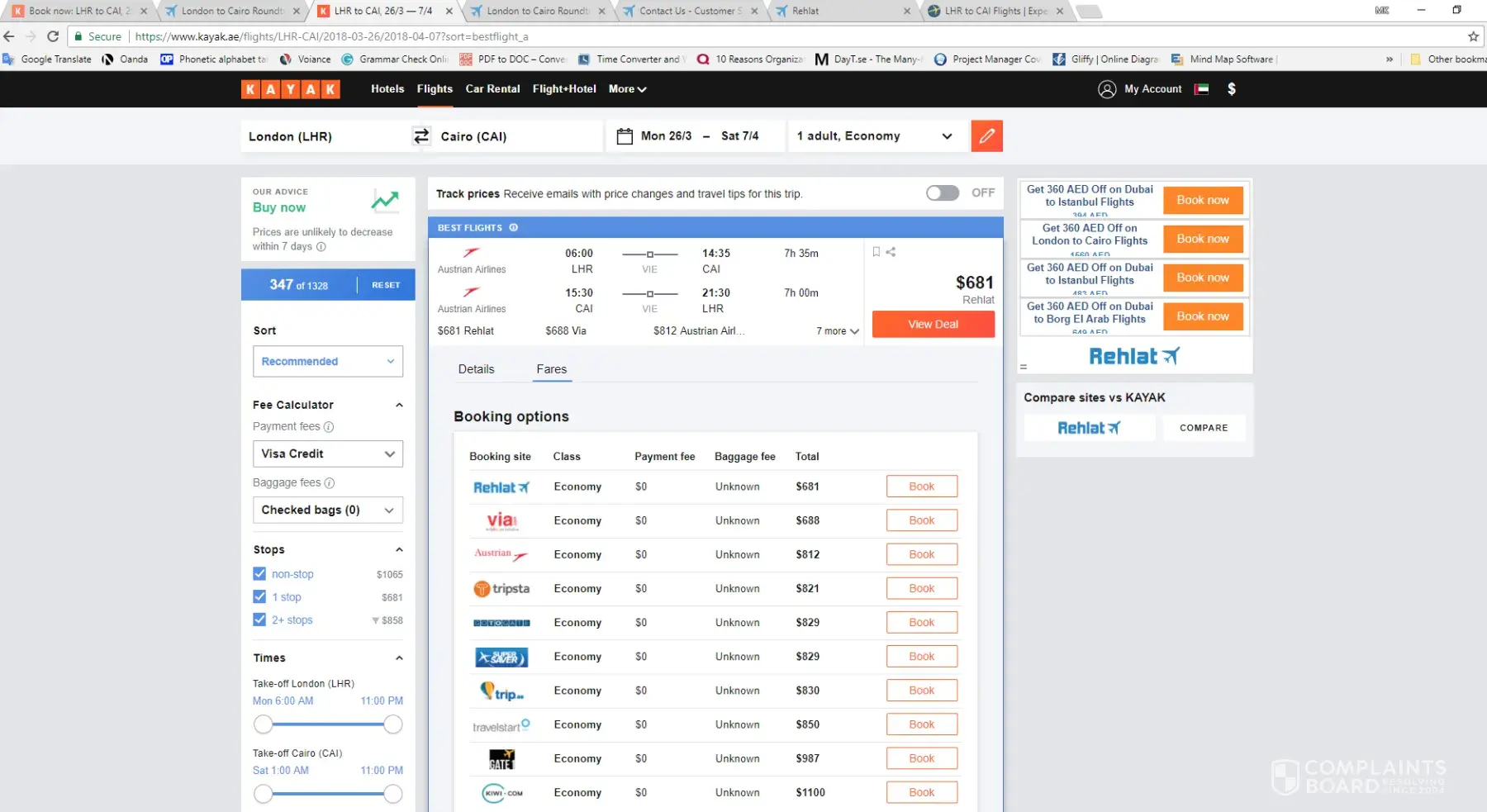1487x812 pixels.
Task: Save the Austrian Airlines flight with bookmark icon
Action: [x=877, y=252]
